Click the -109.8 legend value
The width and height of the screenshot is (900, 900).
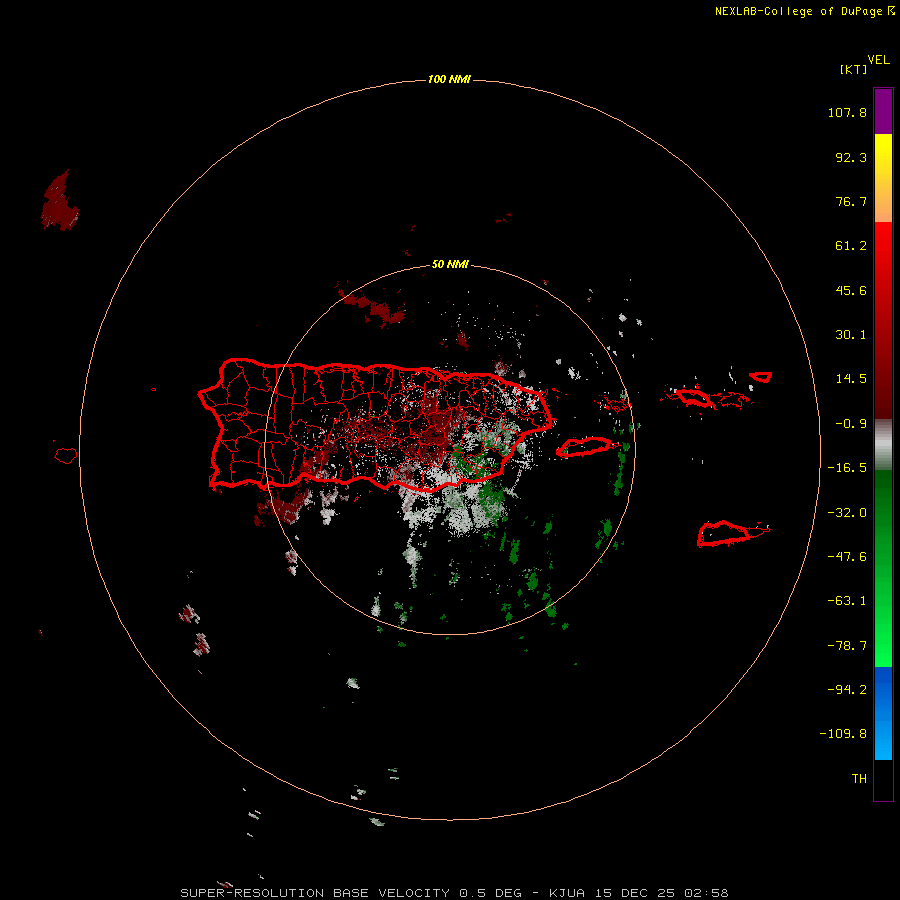843,734
